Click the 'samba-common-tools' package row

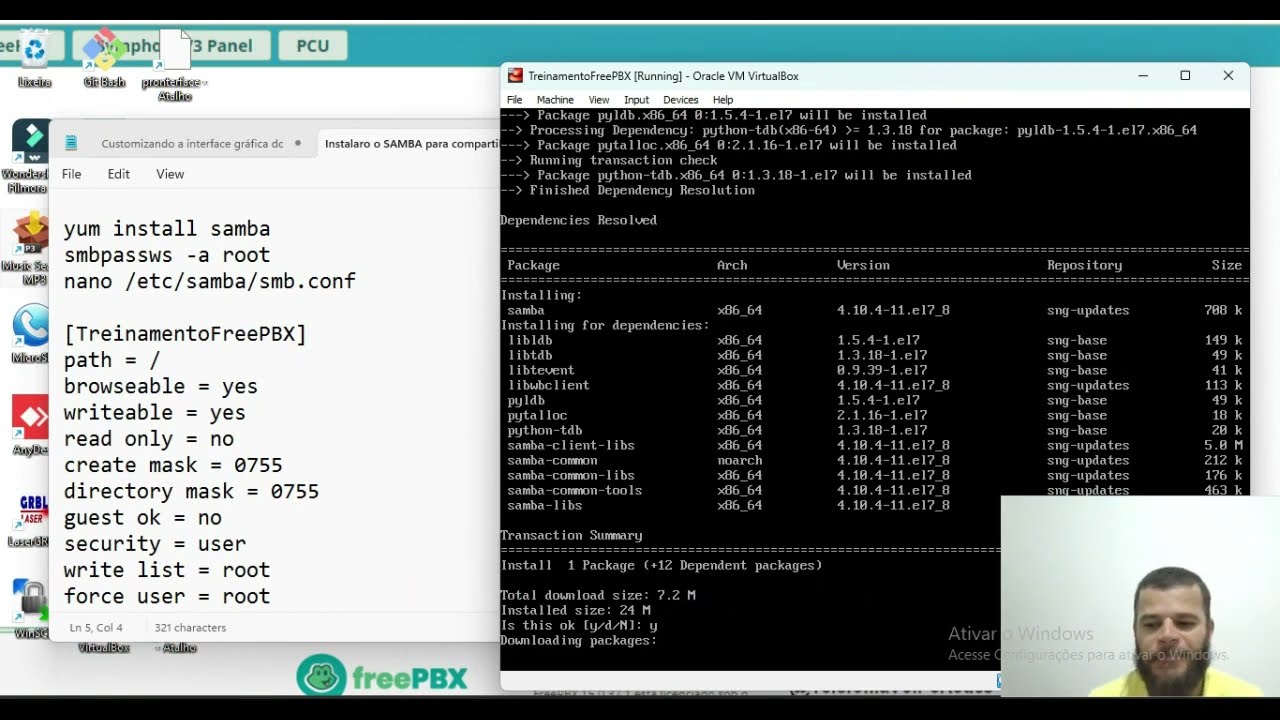[x=875, y=490]
